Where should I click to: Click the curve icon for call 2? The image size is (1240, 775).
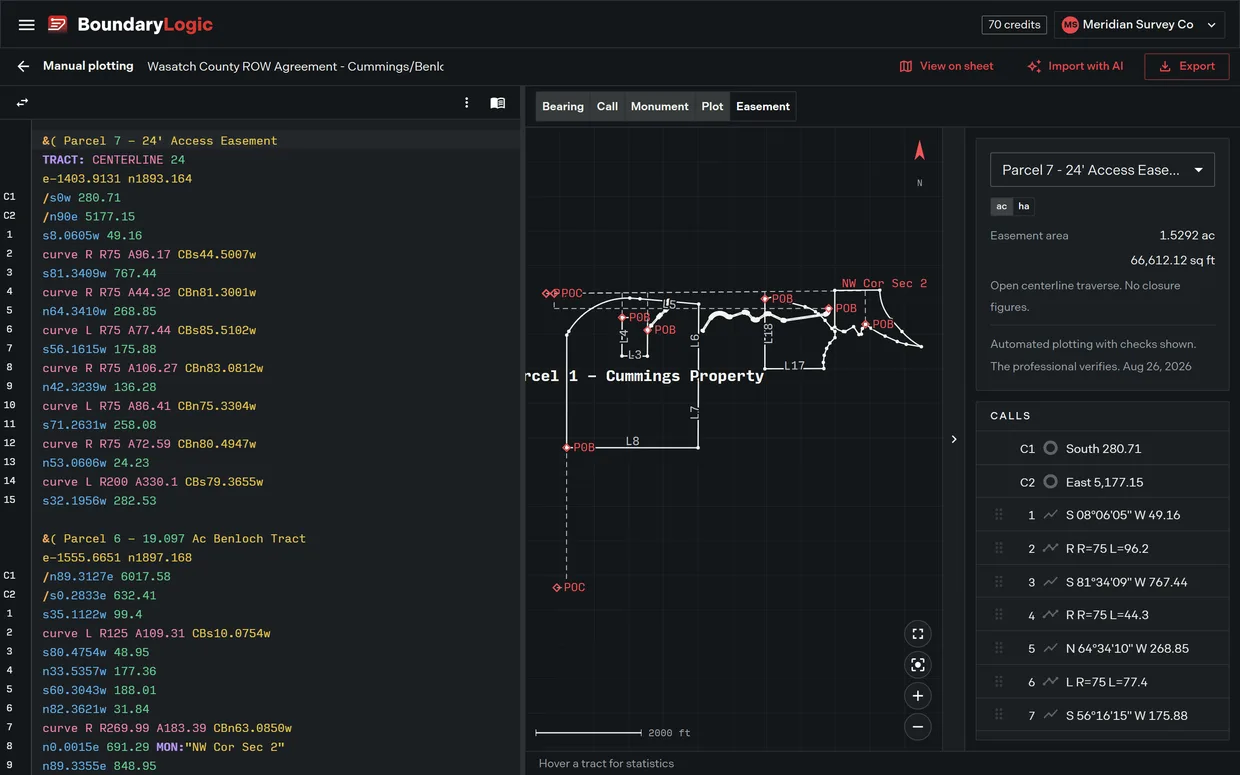point(1050,548)
